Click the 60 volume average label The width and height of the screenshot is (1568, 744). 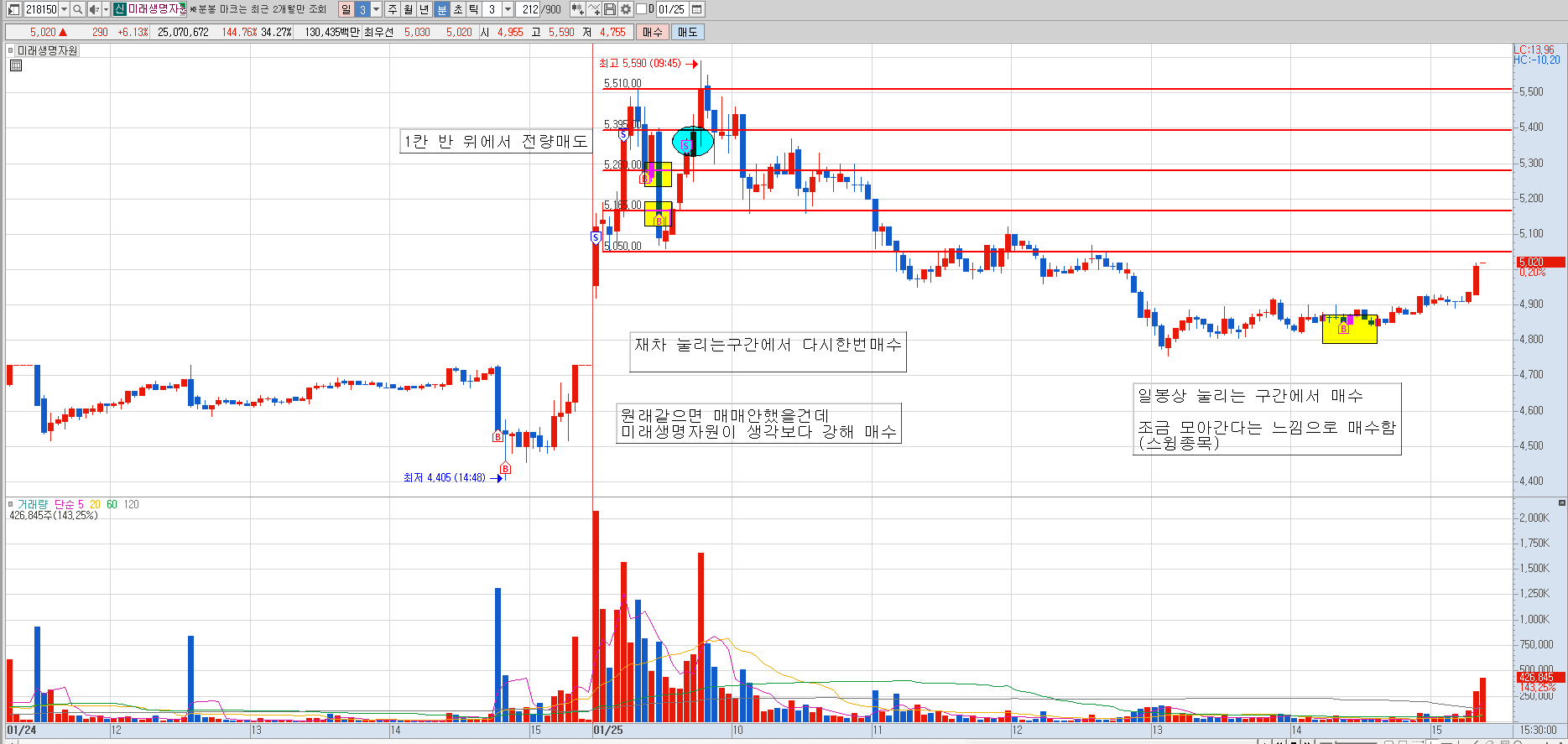(x=112, y=504)
